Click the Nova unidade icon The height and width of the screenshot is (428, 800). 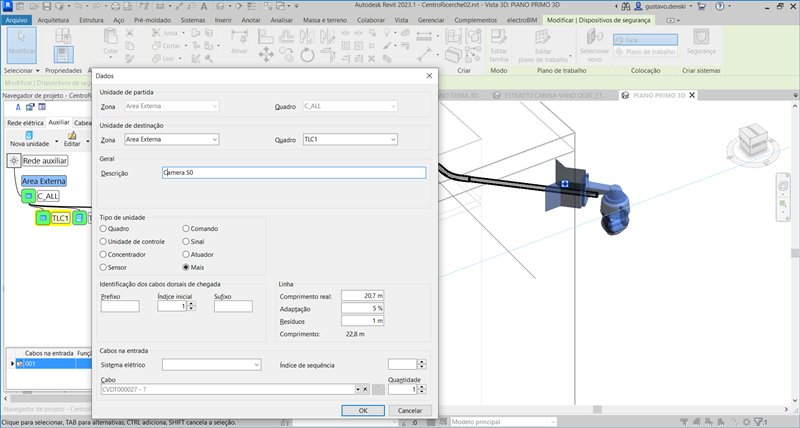(x=29, y=135)
